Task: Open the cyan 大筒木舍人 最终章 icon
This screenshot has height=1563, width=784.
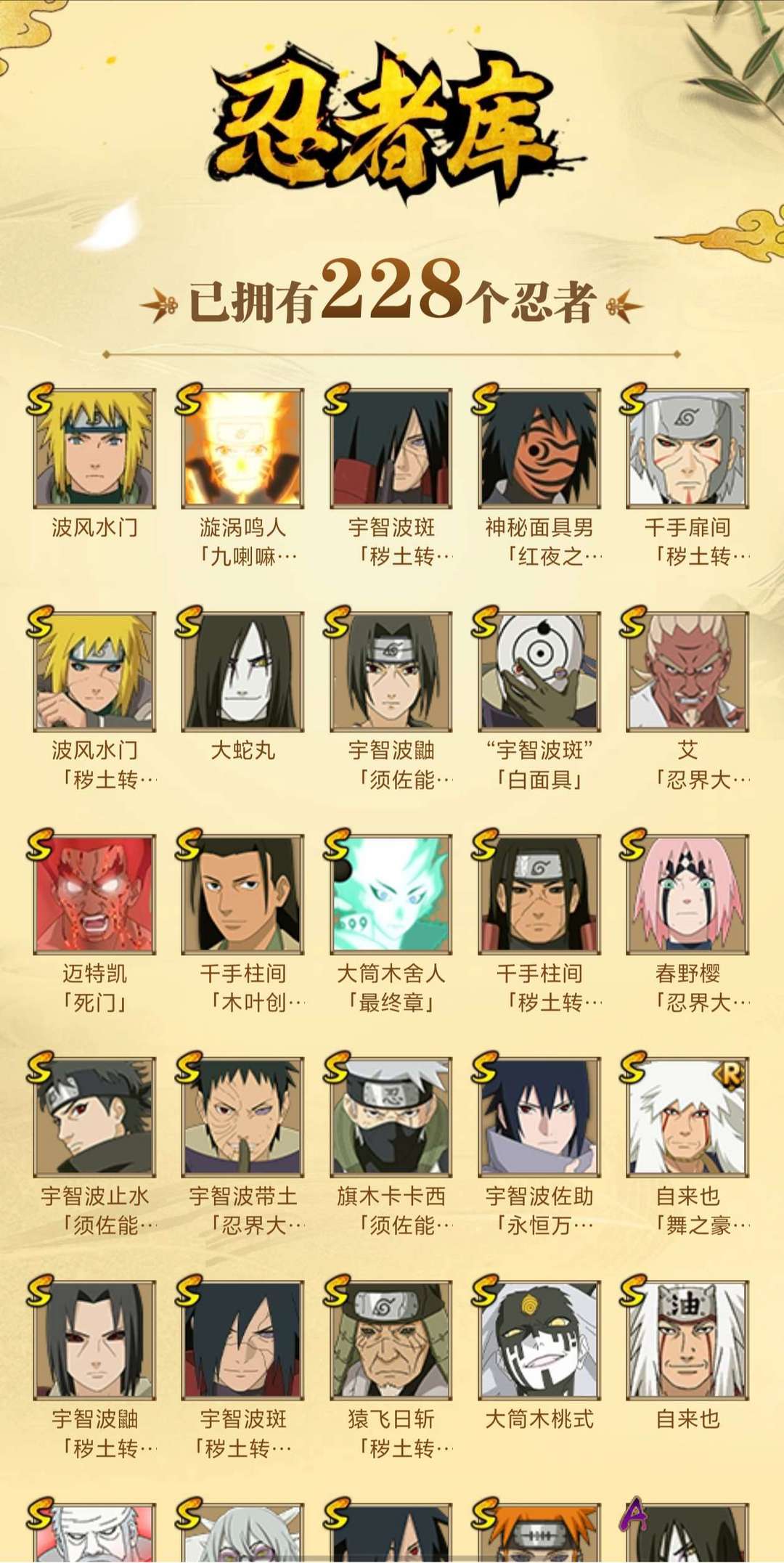Action: click(x=391, y=894)
